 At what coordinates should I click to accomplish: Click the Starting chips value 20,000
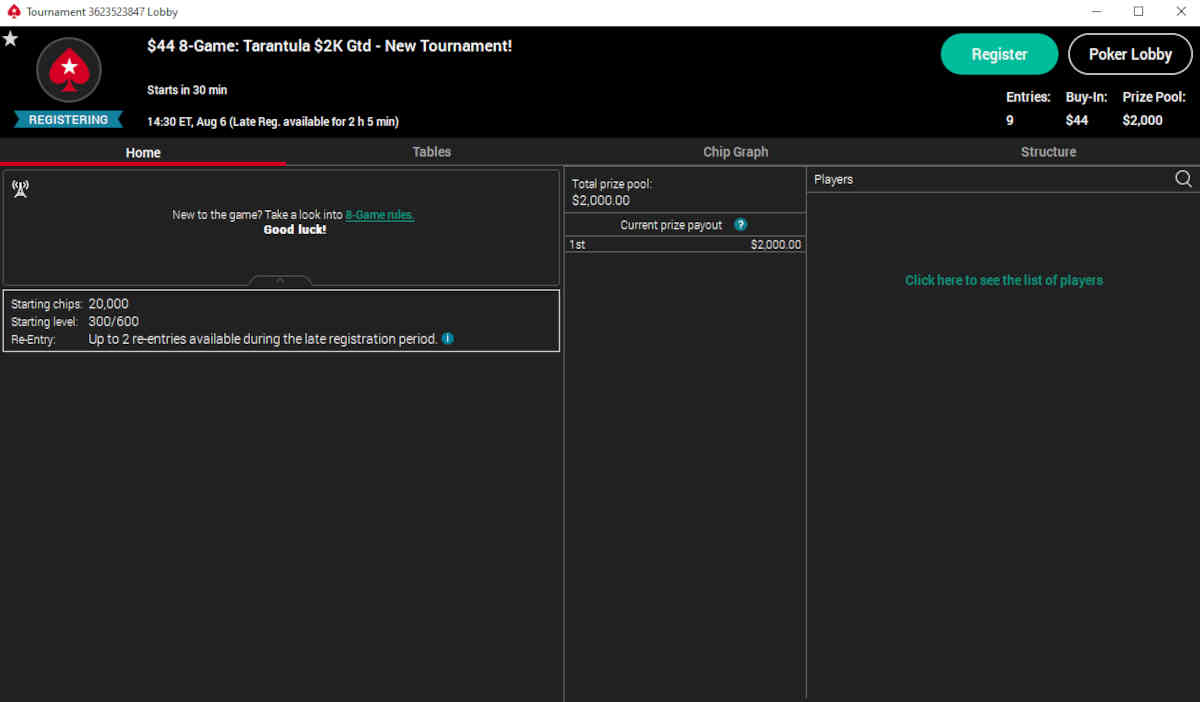[109, 304]
